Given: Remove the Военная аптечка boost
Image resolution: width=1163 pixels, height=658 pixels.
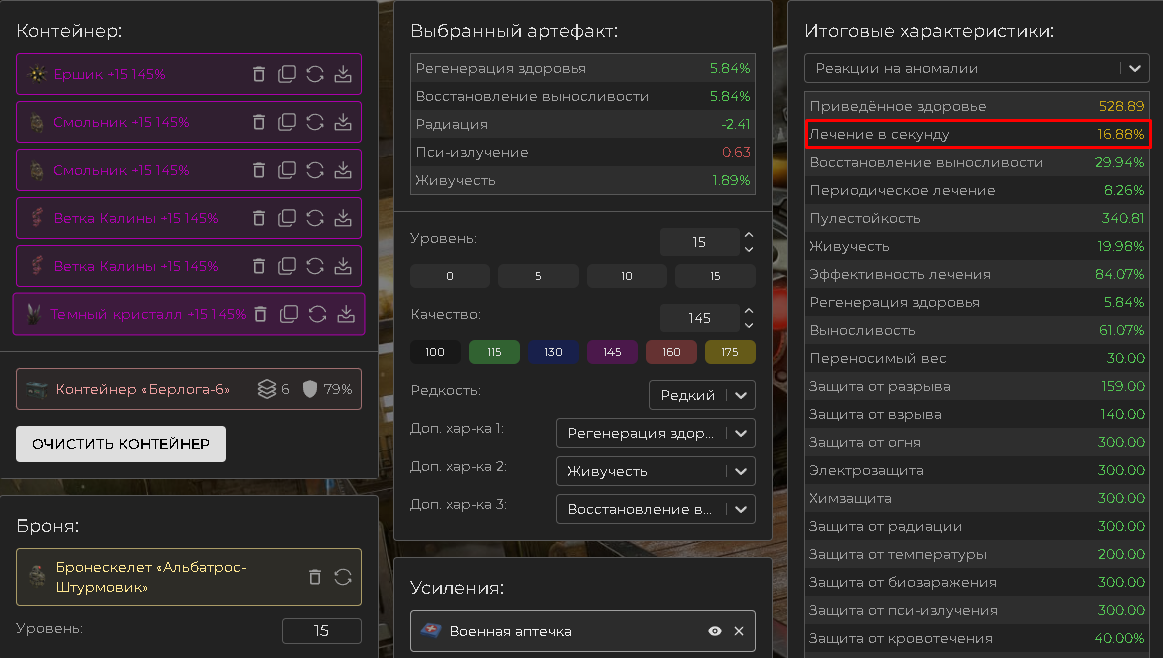Looking at the screenshot, I should click(x=739, y=631).
